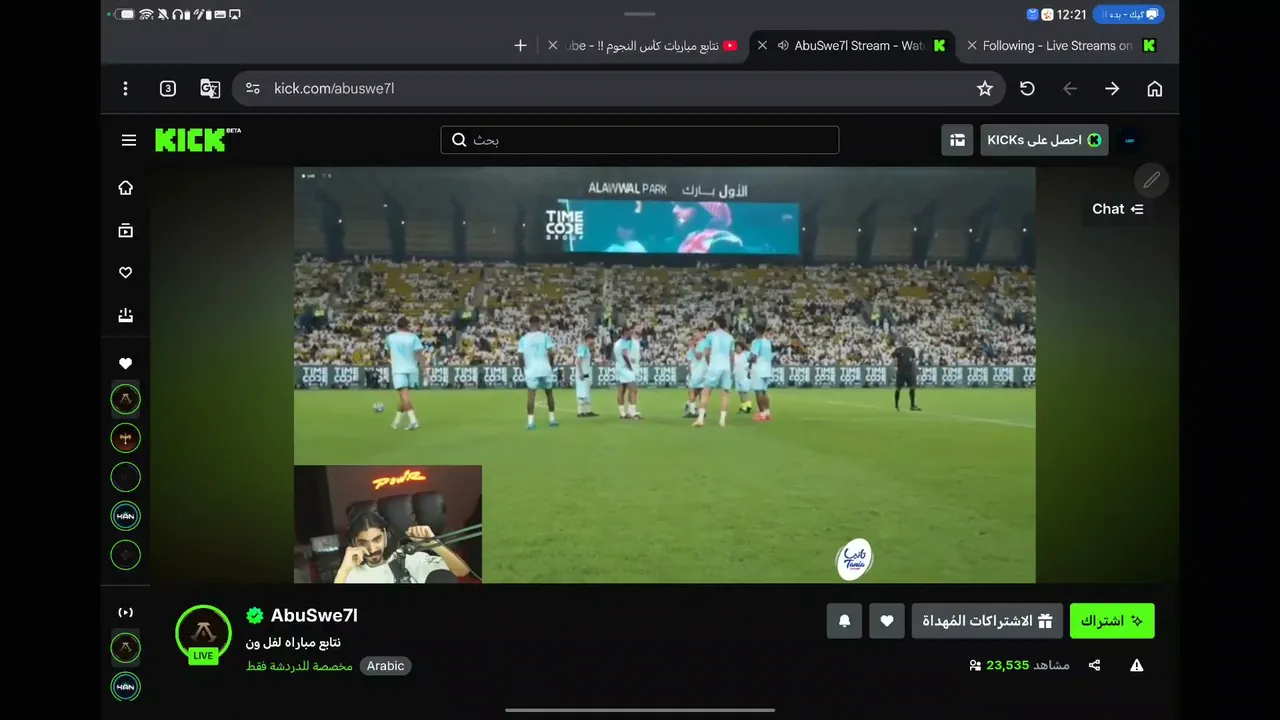Open the third followed channel avatar below the filled heart
Viewport: 1280px width, 720px height.
pyautogui.click(x=125, y=477)
